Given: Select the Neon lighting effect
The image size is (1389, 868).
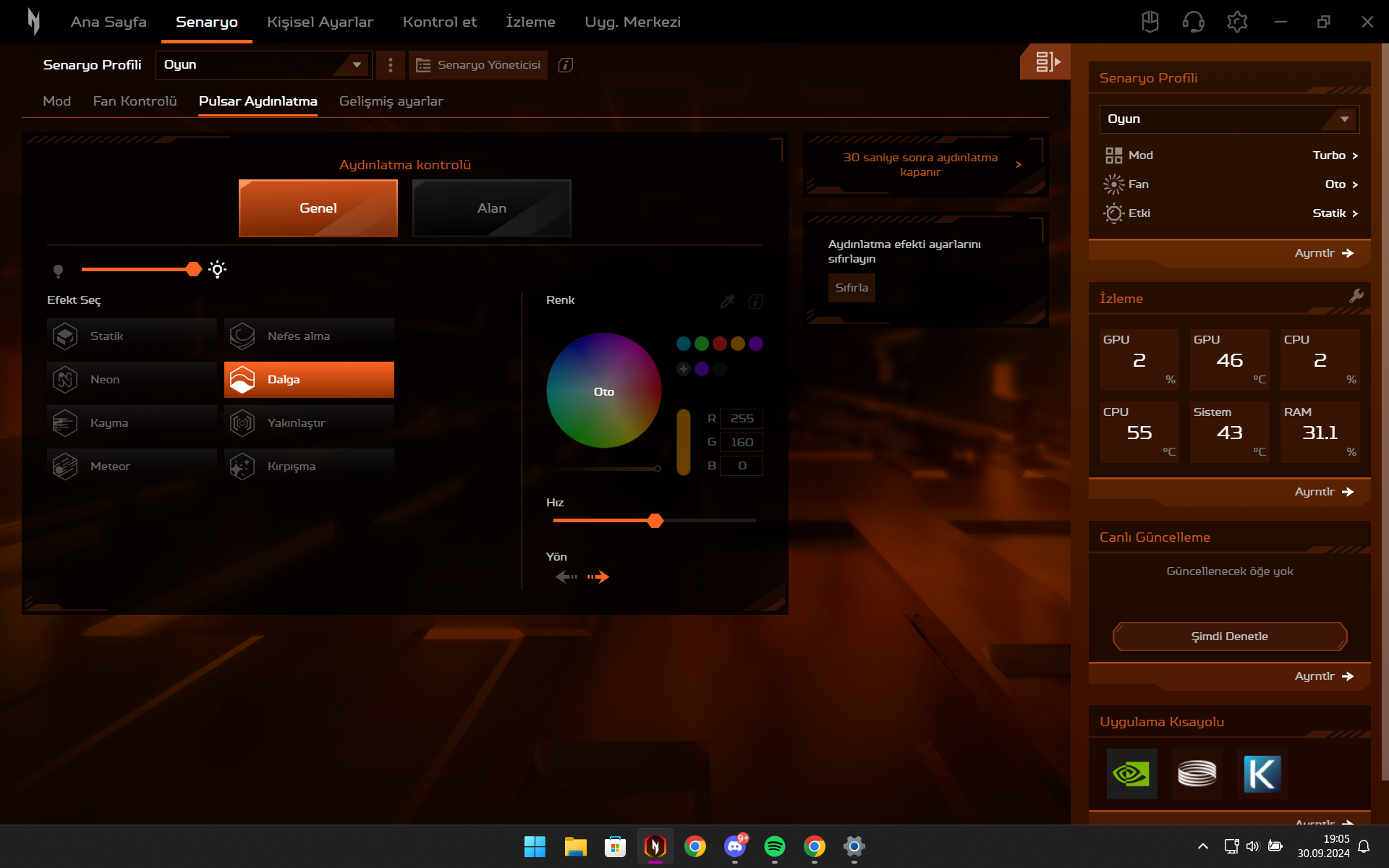Looking at the screenshot, I should [x=132, y=380].
